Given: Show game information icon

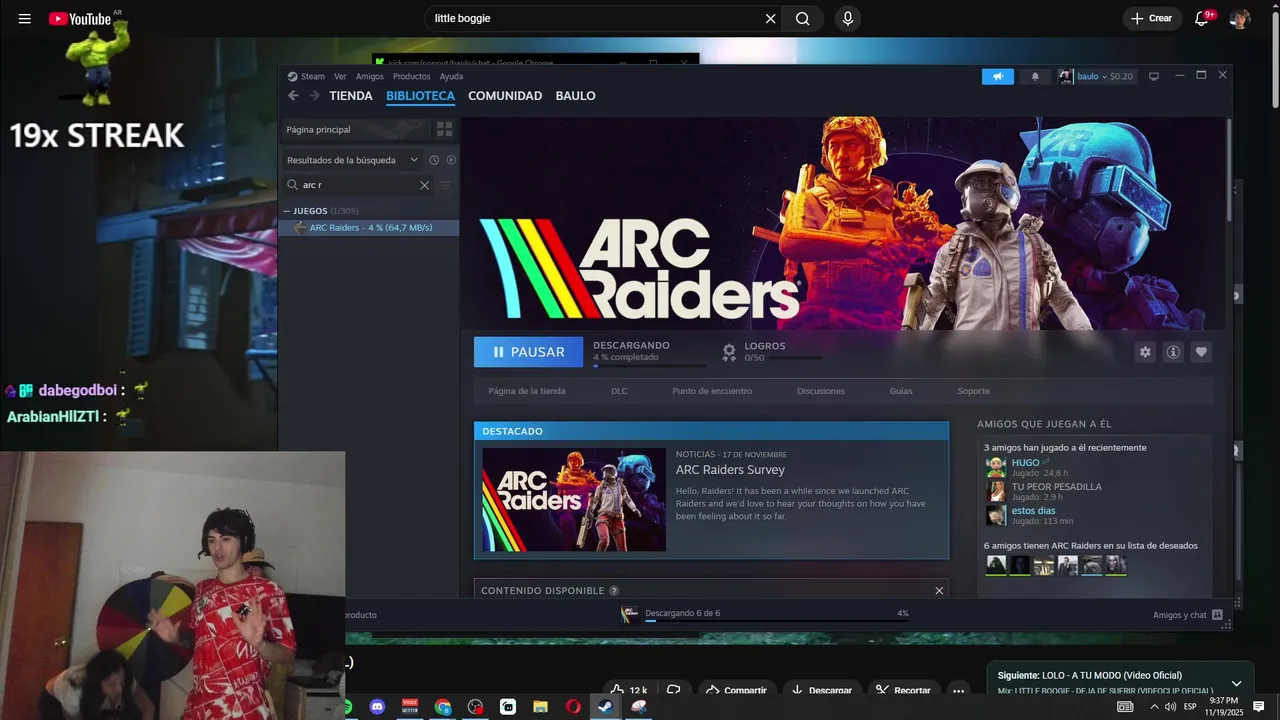Looking at the screenshot, I should point(1173,352).
